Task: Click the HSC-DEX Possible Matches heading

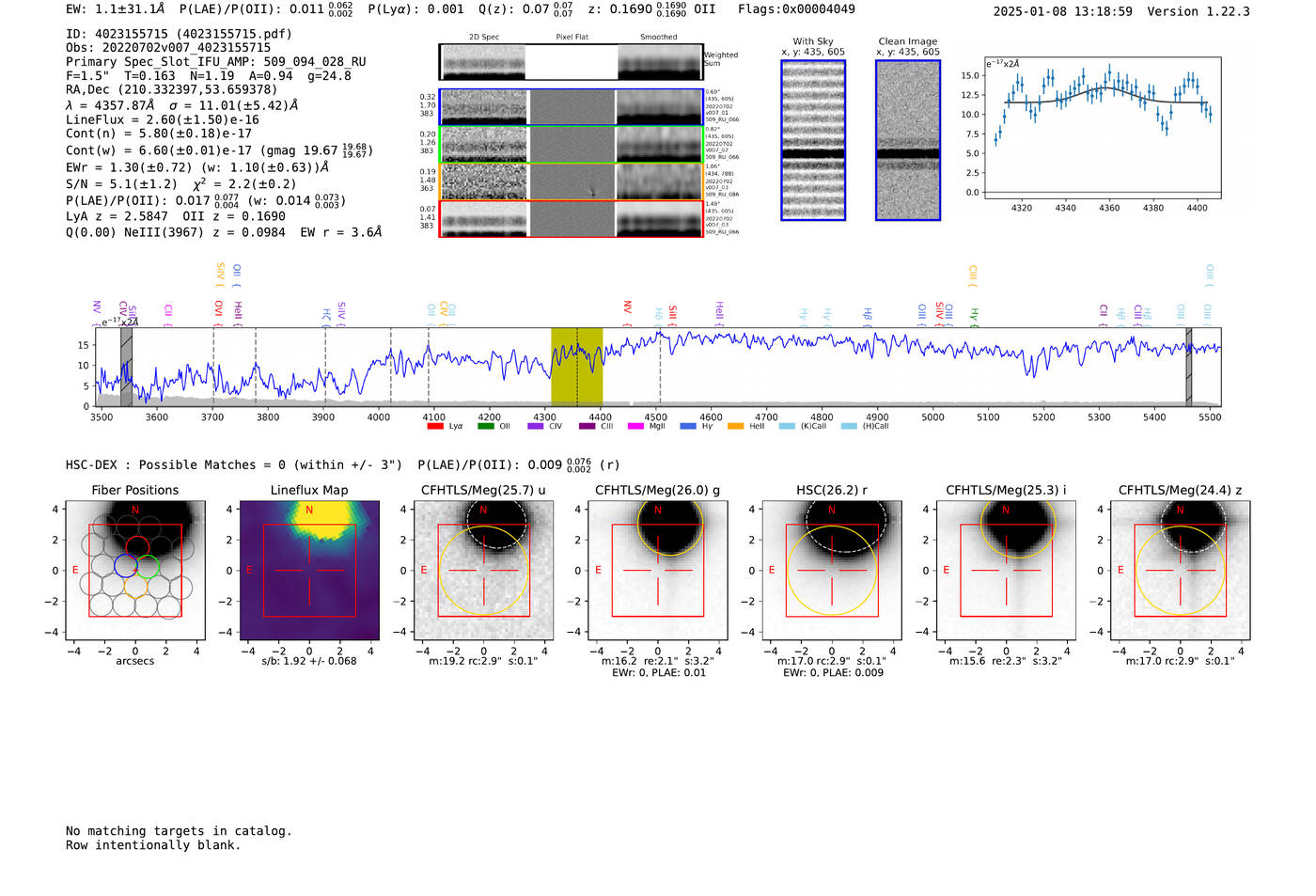Action: (x=234, y=465)
